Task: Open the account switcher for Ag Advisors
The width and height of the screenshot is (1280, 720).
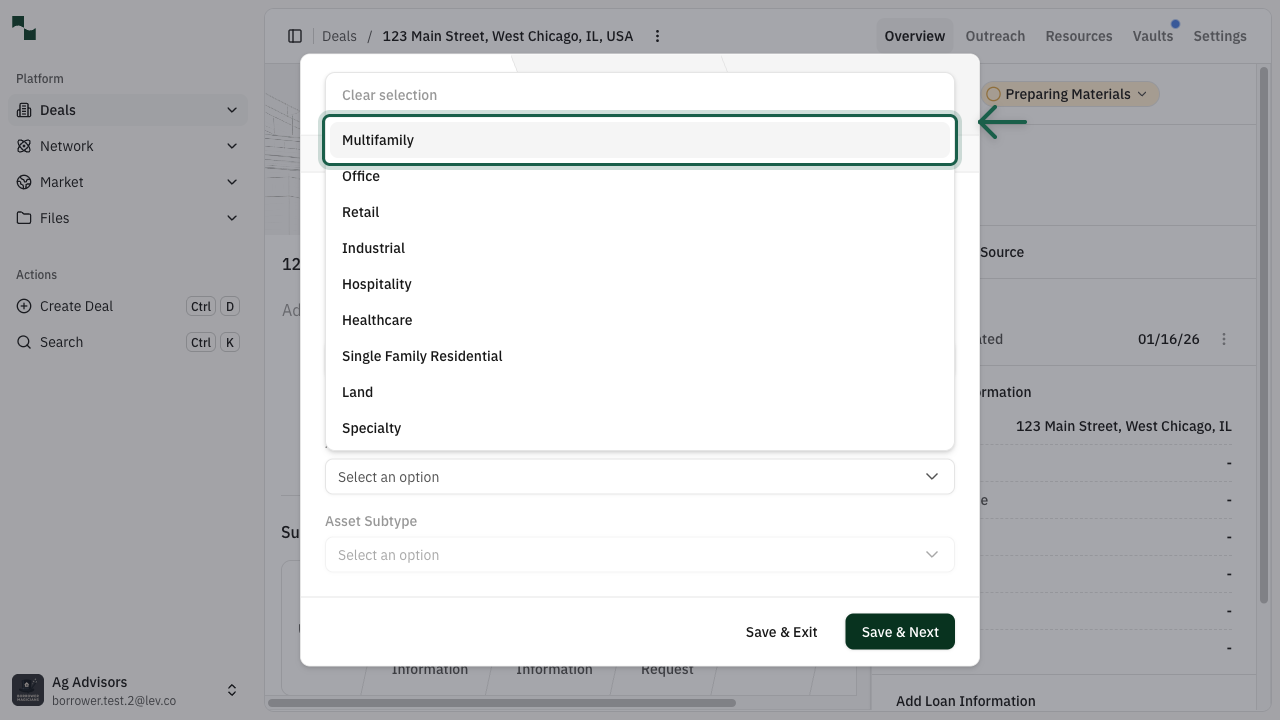Action: tap(232, 689)
